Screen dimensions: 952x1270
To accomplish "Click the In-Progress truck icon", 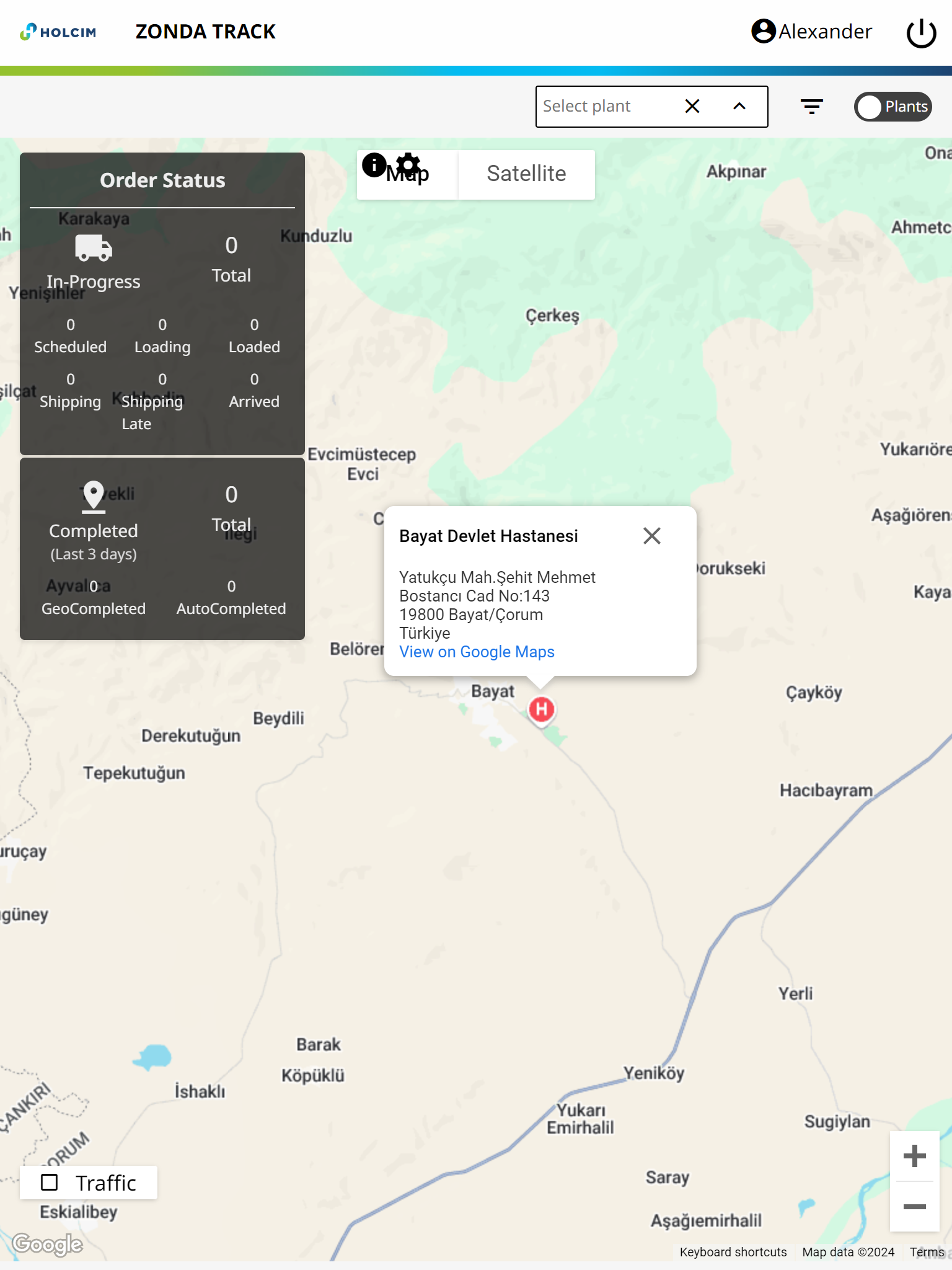I will (94, 248).
